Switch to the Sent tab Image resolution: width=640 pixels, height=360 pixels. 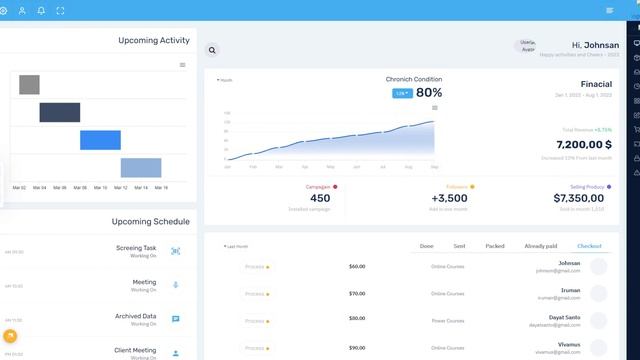pos(459,246)
